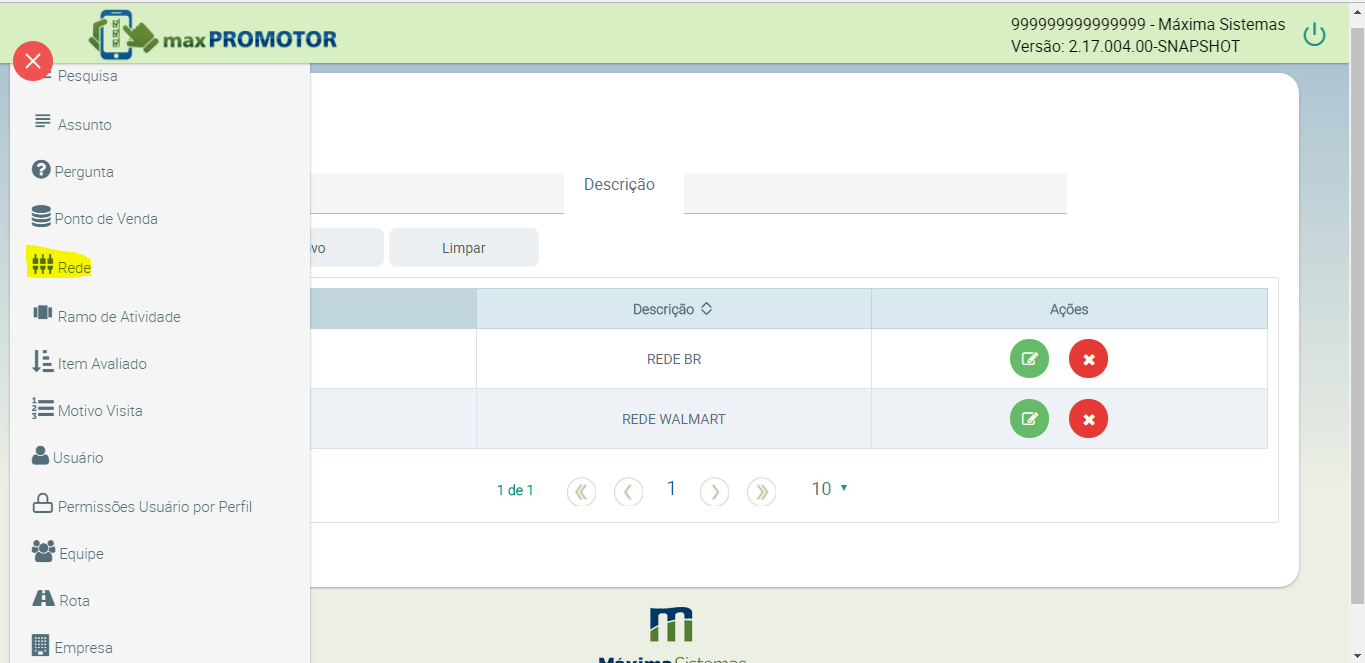Close the side menu with red X
The width and height of the screenshot is (1365, 663).
tap(33, 62)
